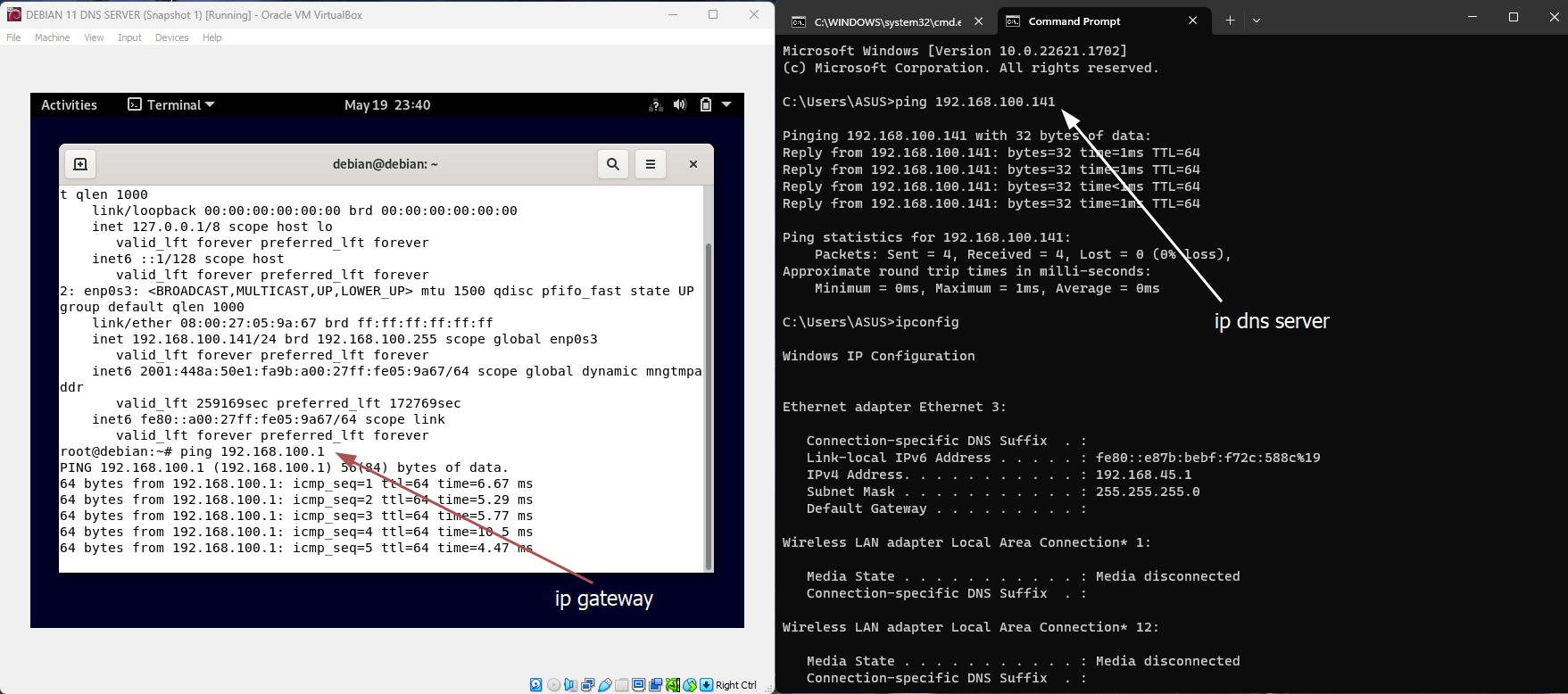Click the VirtualBox audio status icon
Image resolution: width=1568 pixels, height=694 pixels.
pyautogui.click(x=570, y=685)
